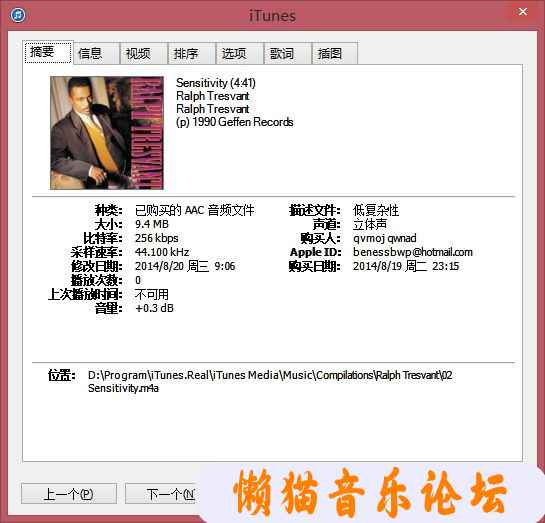The height and width of the screenshot is (523, 545).
Task: Switch to the 摘要 tab
Action: pyautogui.click(x=48, y=52)
